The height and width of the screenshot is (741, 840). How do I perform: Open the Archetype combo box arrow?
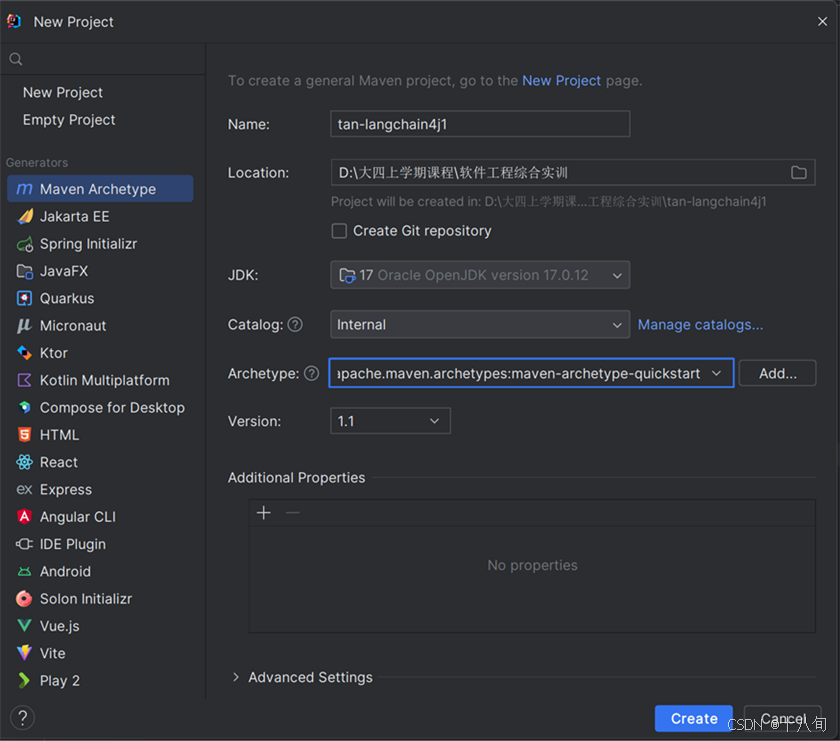pyautogui.click(x=717, y=373)
